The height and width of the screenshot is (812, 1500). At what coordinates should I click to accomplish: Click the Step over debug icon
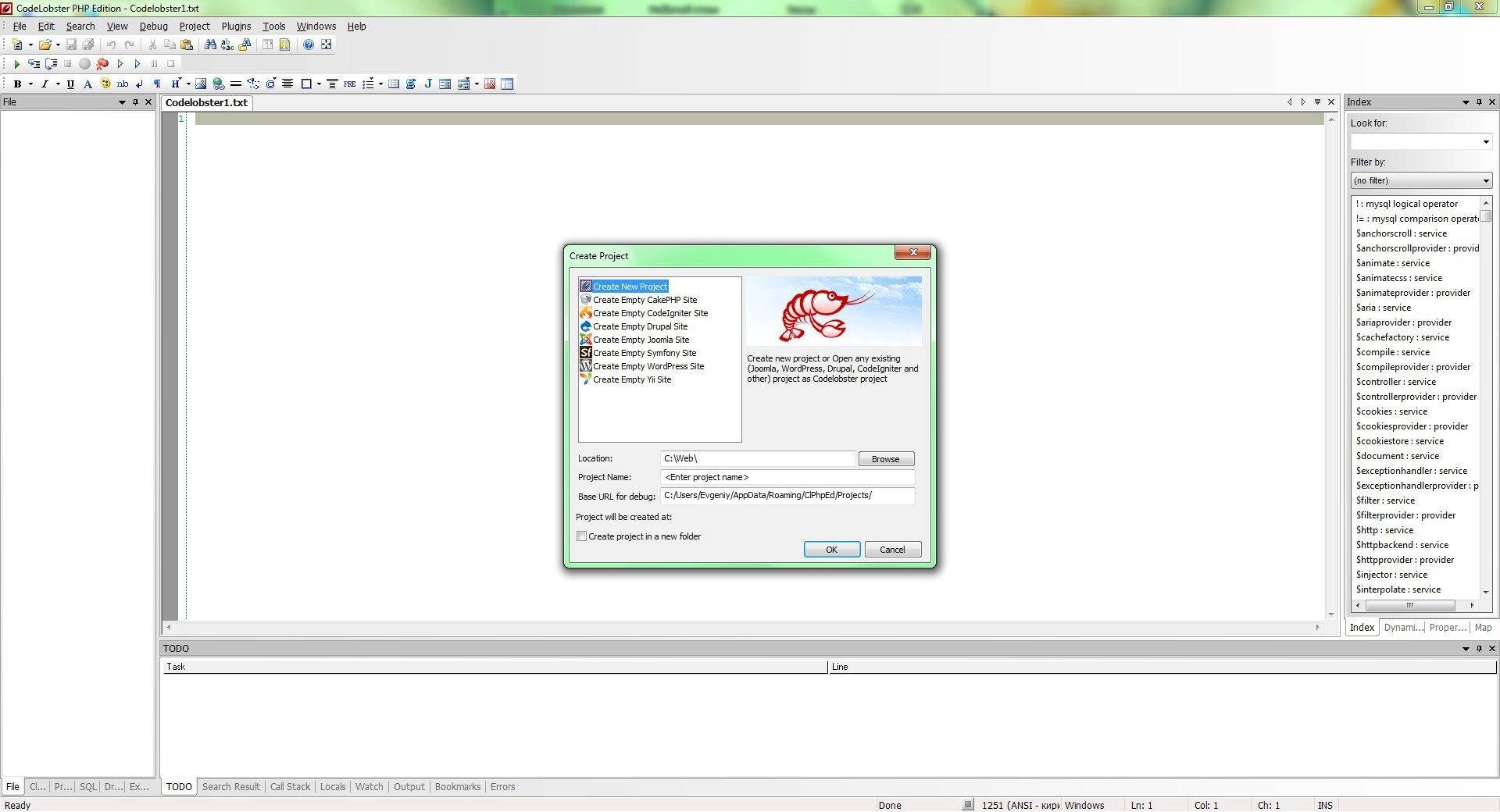51,64
